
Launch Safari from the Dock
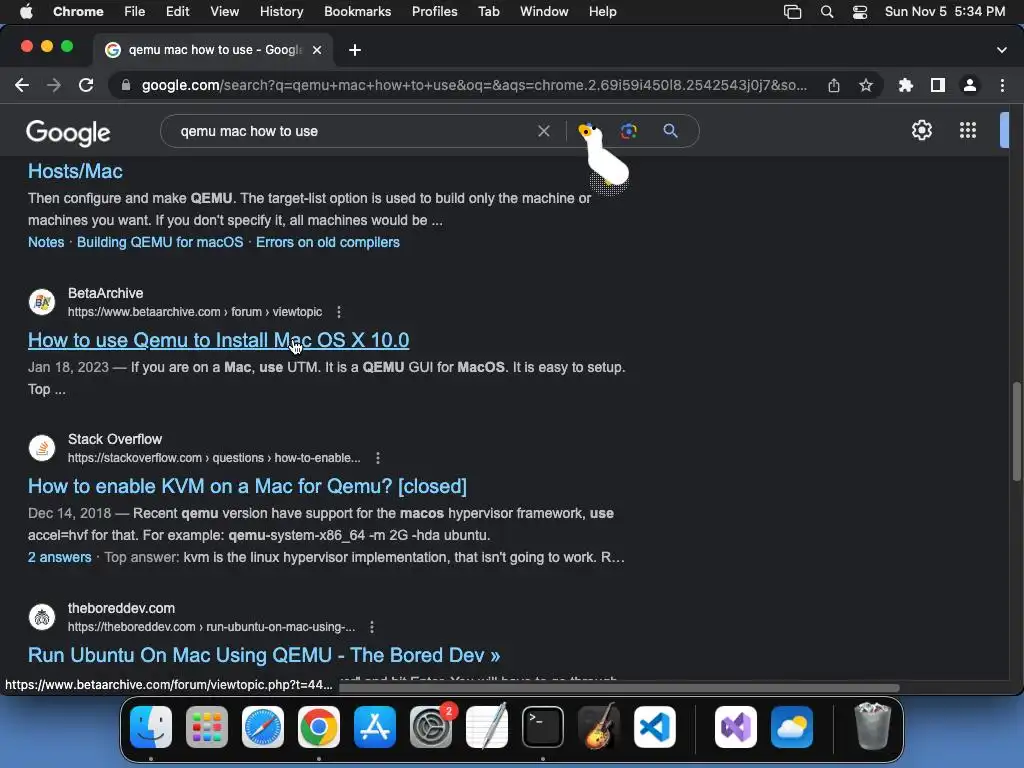263,727
